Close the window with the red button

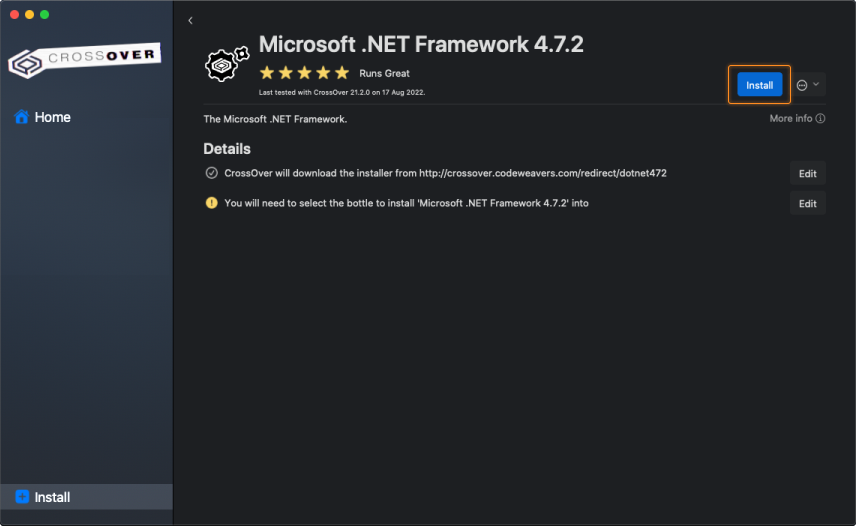(x=15, y=15)
